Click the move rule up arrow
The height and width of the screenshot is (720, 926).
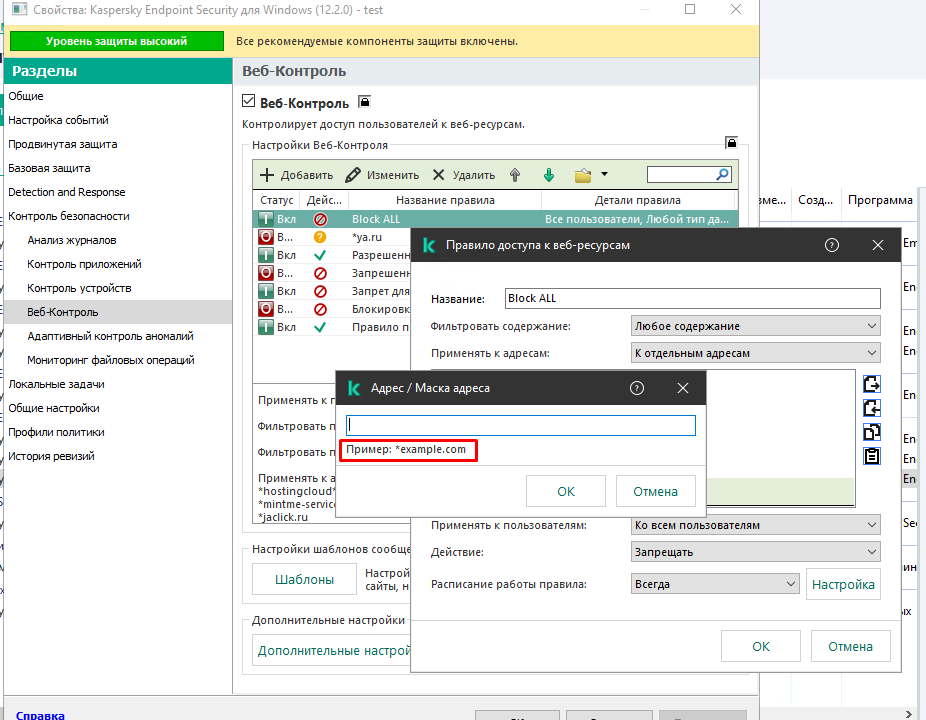pyautogui.click(x=515, y=175)
